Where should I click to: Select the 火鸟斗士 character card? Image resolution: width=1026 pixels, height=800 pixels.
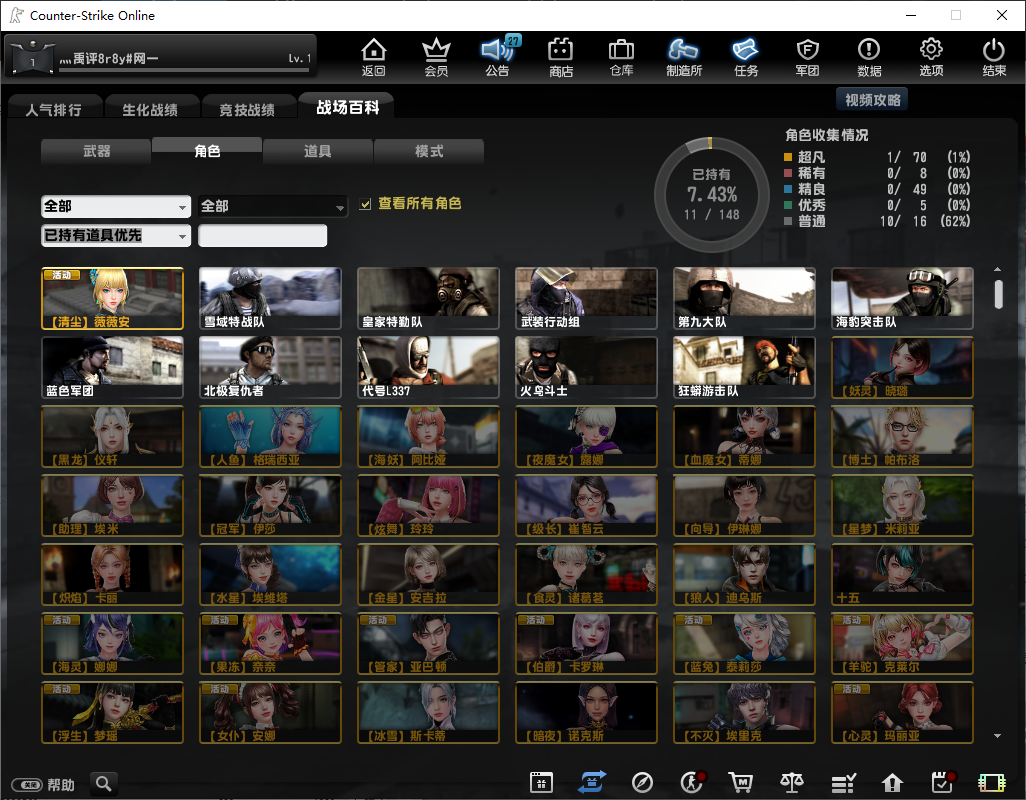point(586,367)
